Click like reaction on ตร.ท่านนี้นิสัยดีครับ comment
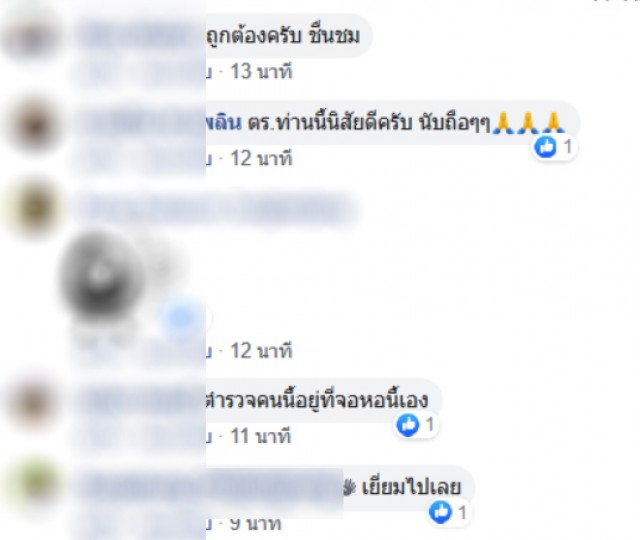 click(x=554, y=147)
